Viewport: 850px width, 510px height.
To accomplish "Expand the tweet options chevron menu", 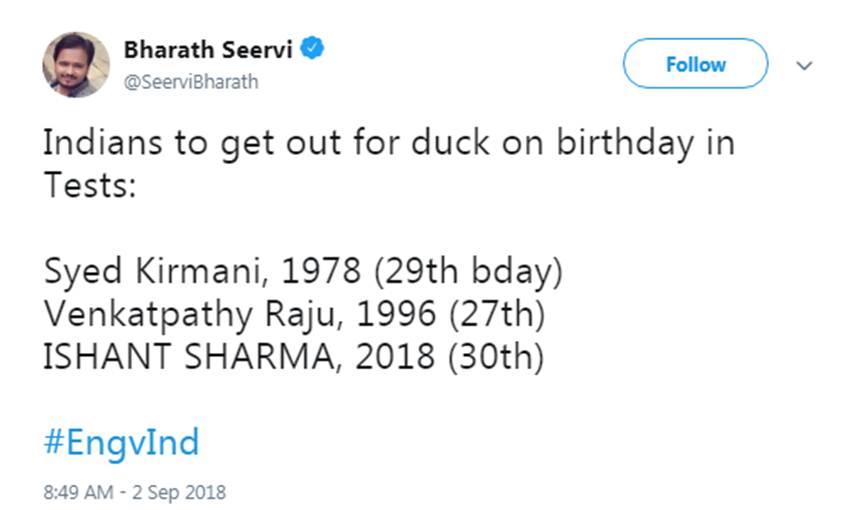I will point(803,65).
